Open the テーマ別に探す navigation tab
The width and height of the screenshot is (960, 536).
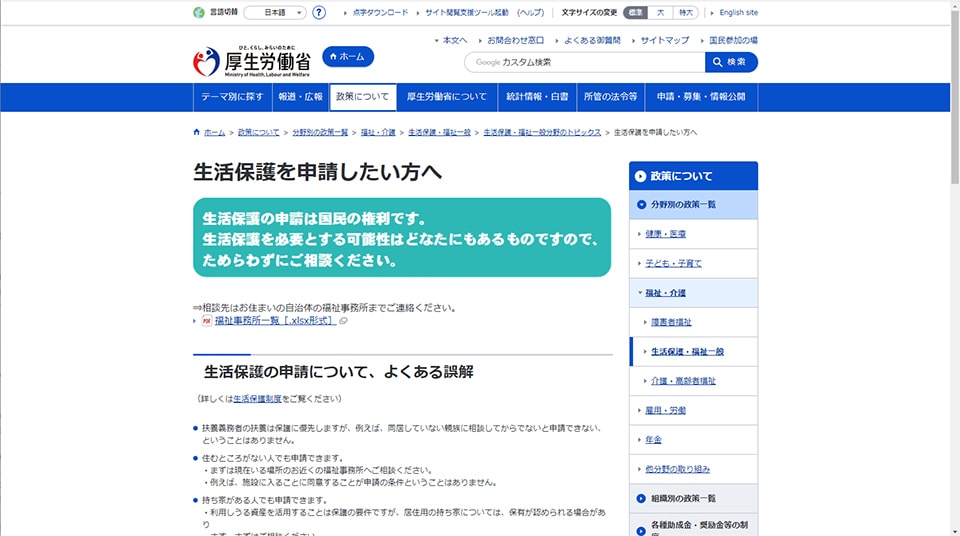coord(232,97)
